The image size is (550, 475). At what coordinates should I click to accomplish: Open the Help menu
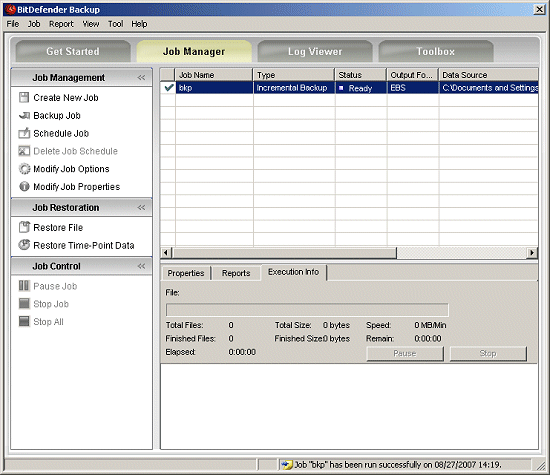139,24
